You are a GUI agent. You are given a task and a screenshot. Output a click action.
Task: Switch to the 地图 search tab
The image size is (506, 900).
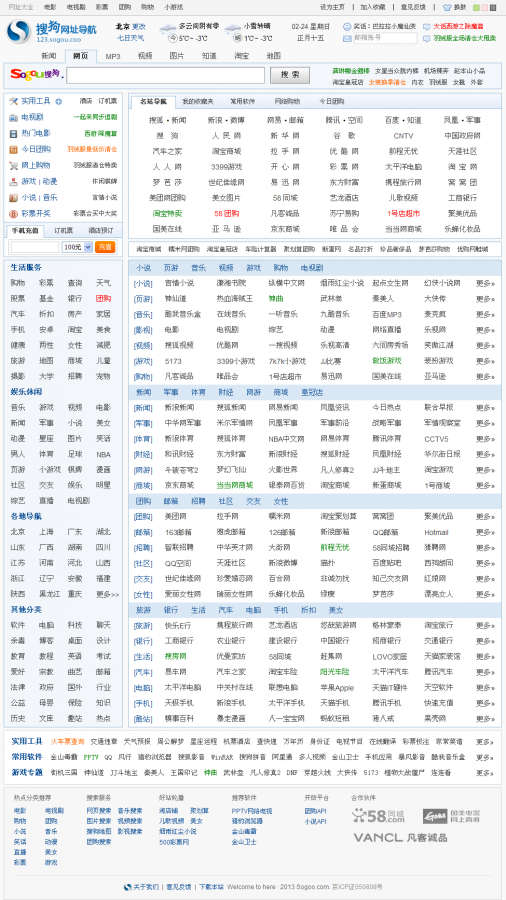(x=274, y=56)
